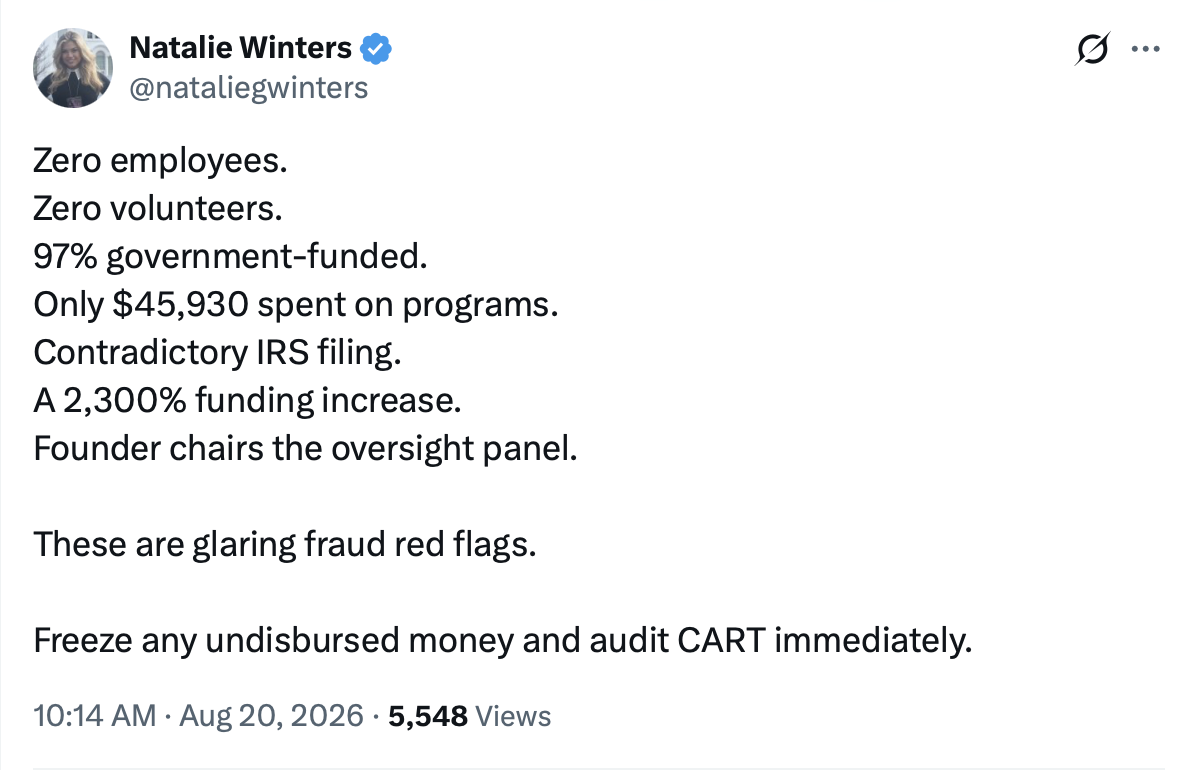Click the word 'CART' in the post
Viewport: 1194px width, 770px height.
721,641
